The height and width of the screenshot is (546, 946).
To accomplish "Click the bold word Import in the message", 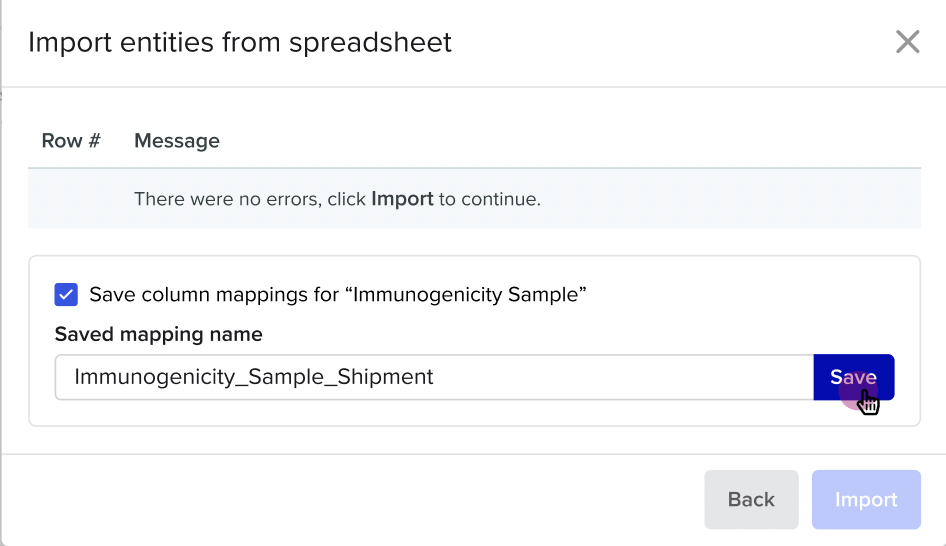I will coord(402,198).
